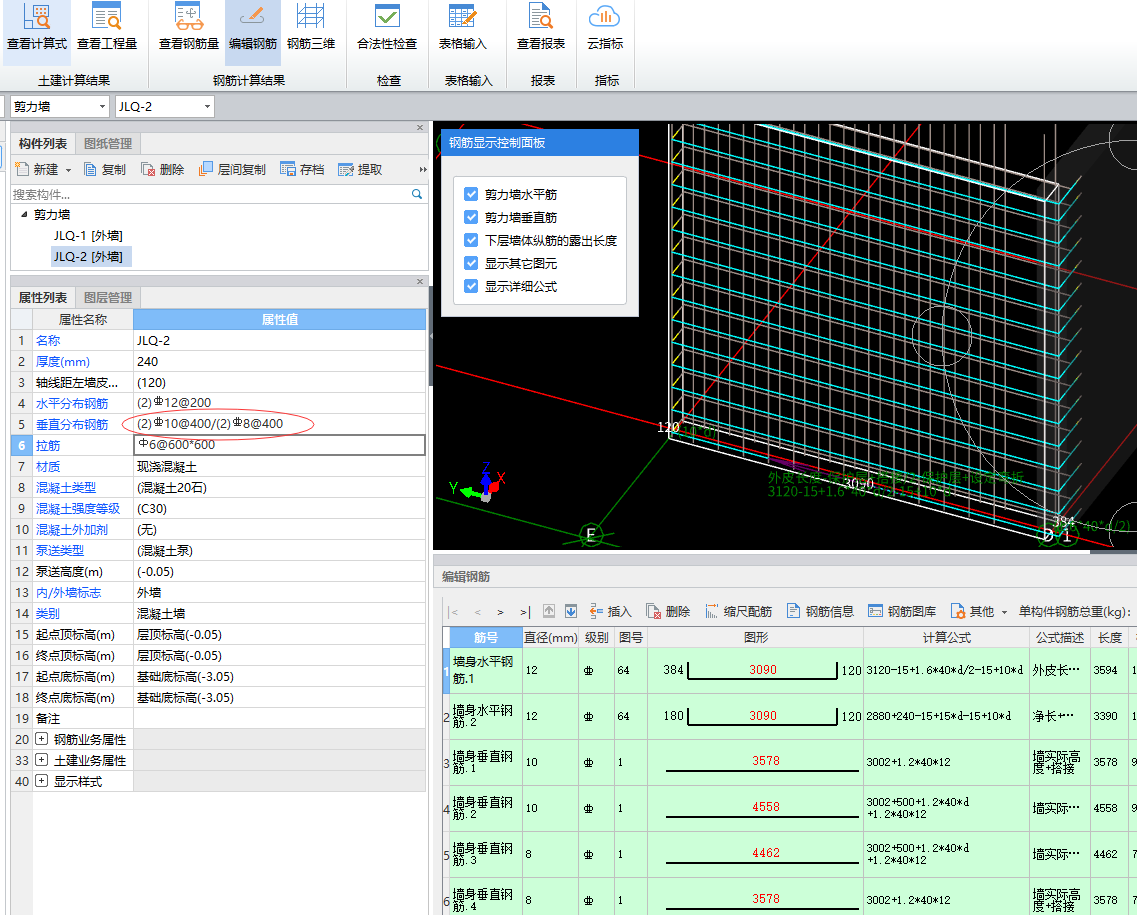Show more component list toolbar items
1137x915 pixels.
(423, 170)
